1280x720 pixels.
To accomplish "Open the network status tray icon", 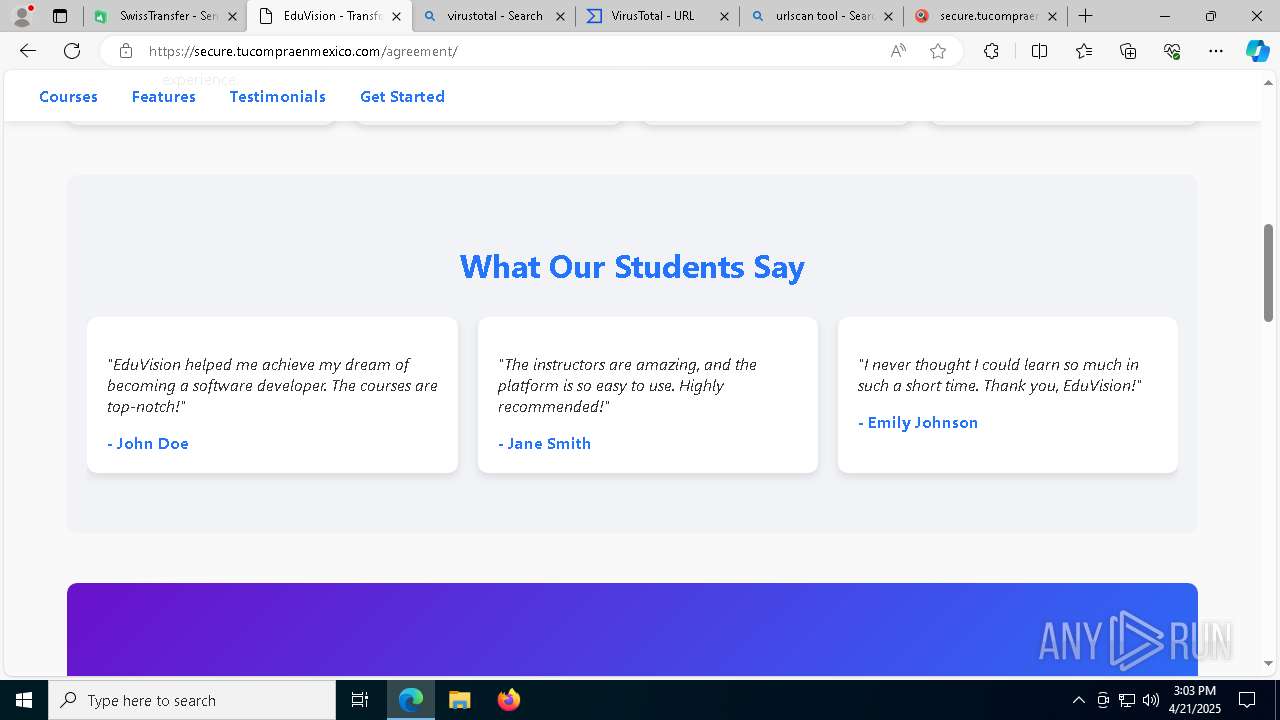I will click(x=1126, y=700).
